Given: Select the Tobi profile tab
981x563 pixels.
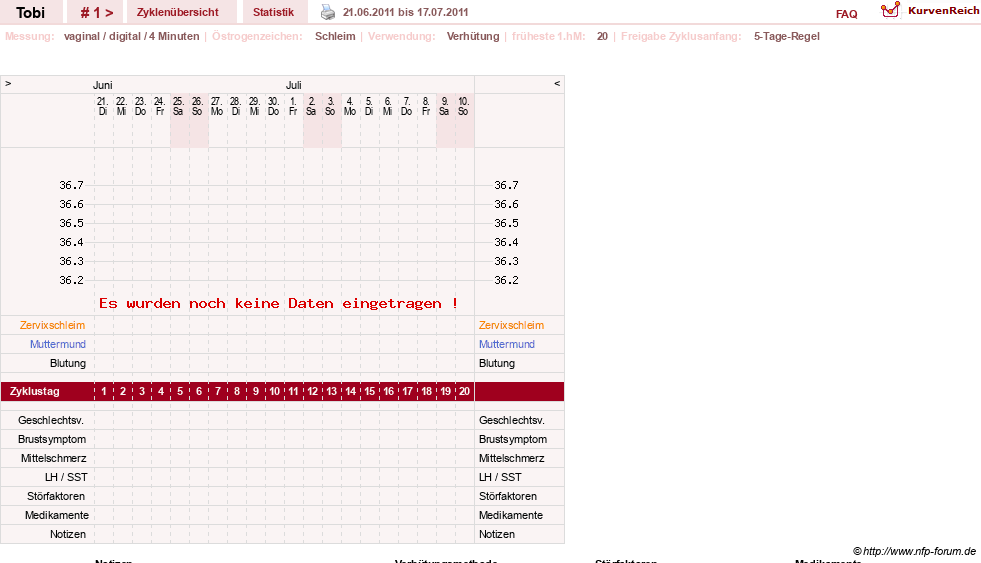Looking at the screenshot, I should tap(31, 12).
